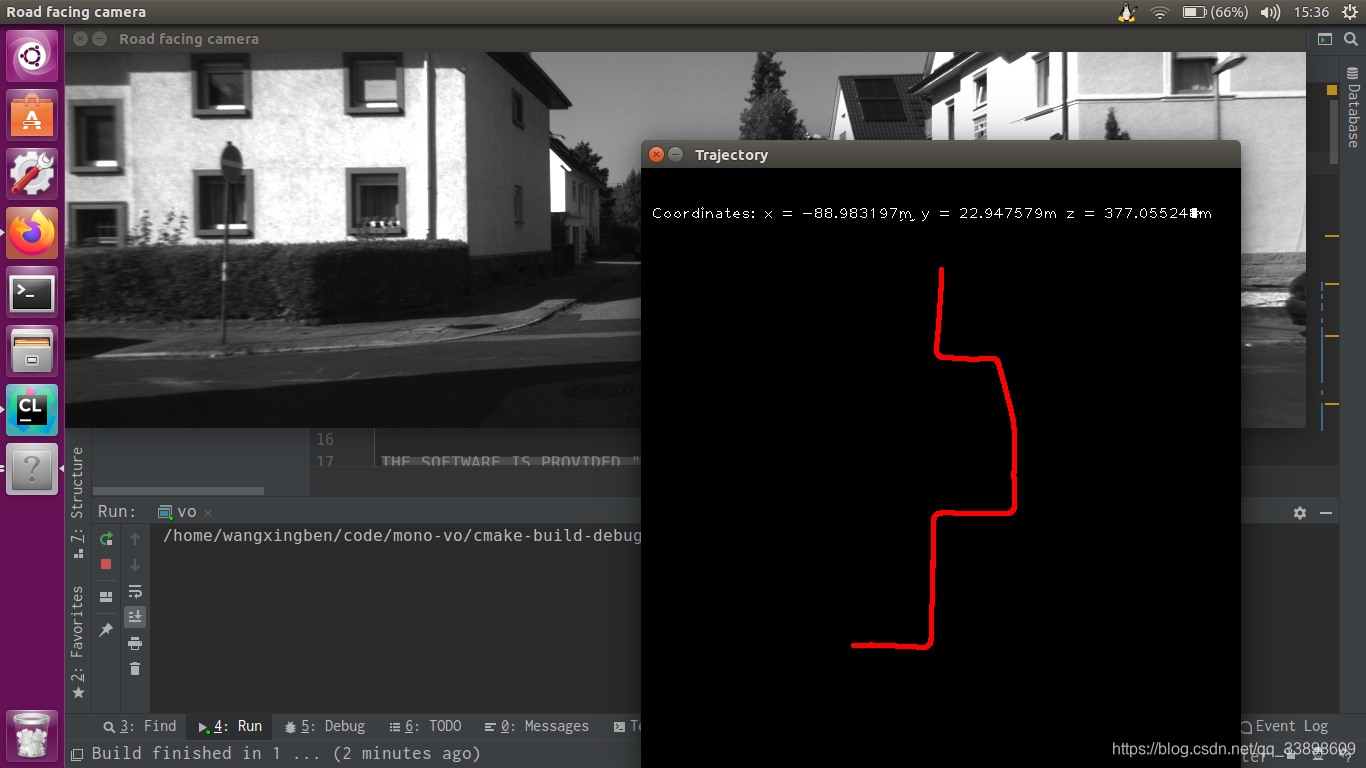This screenshot has height=768, width=1366.
Task: Open the clock showing 15:36
Action: (1311, 12)
